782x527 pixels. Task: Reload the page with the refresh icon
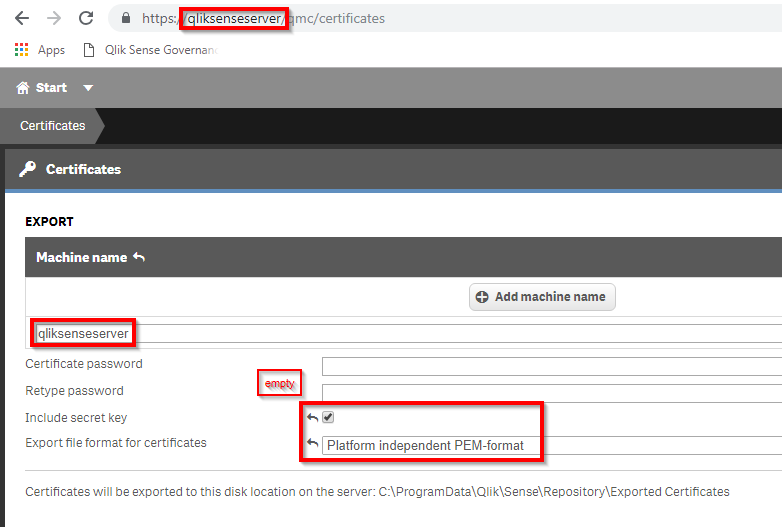(86, 18)
